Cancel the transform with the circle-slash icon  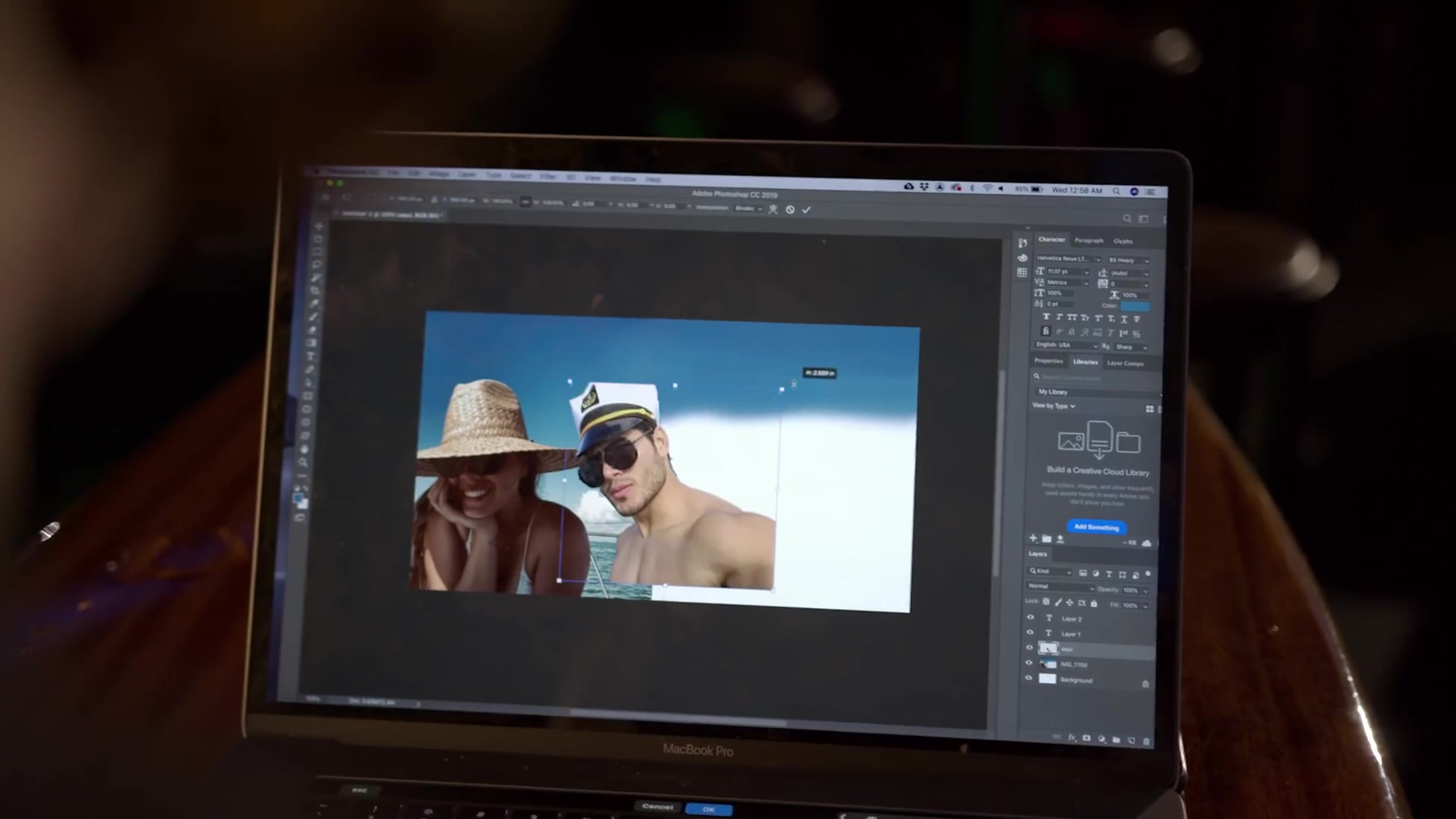click(790, 209)
